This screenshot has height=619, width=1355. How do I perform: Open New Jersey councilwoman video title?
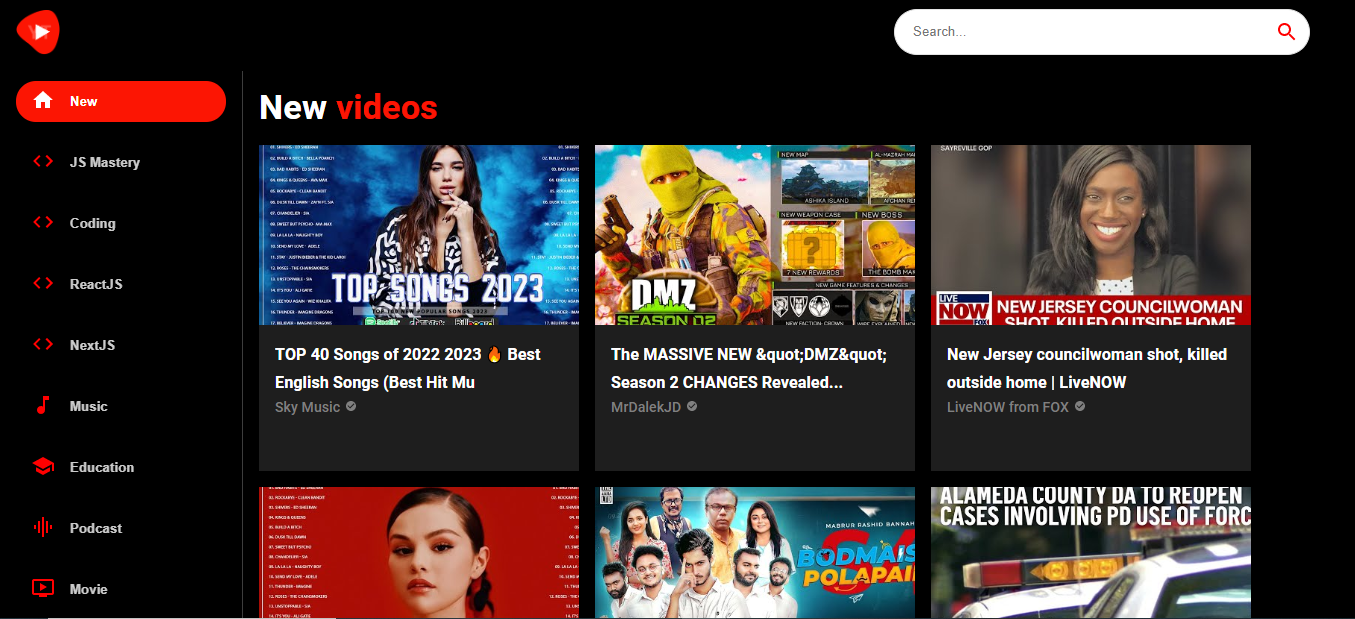[1087, 368]
